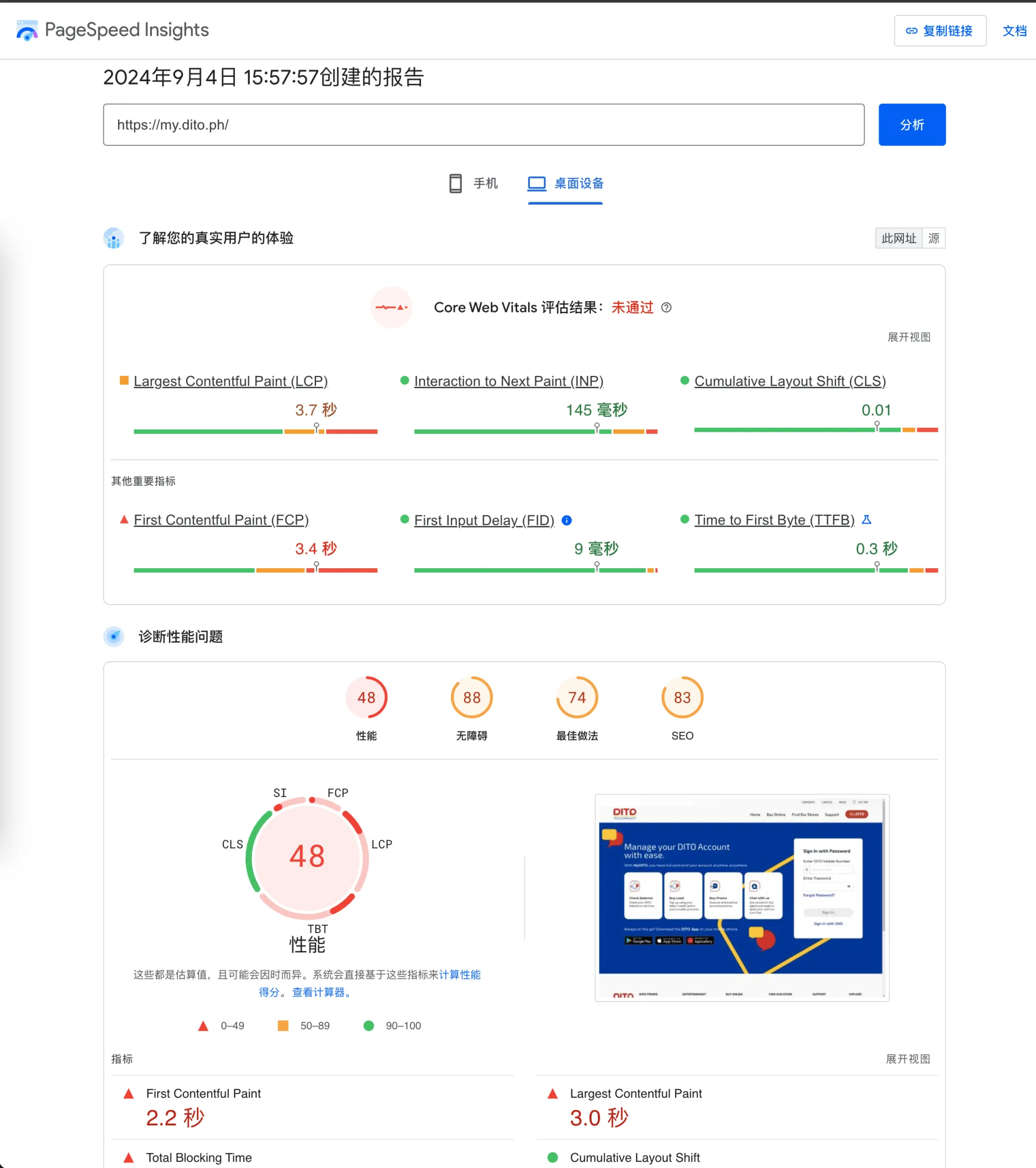1036x1168 pixels.
Task: Open Interaction to Next Paint (INP) link
Action: pyautogui.click(x=508, y=381)
